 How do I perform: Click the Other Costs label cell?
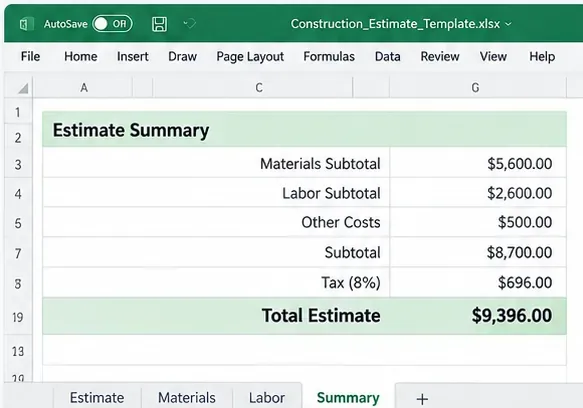click(x=216, y=222)
